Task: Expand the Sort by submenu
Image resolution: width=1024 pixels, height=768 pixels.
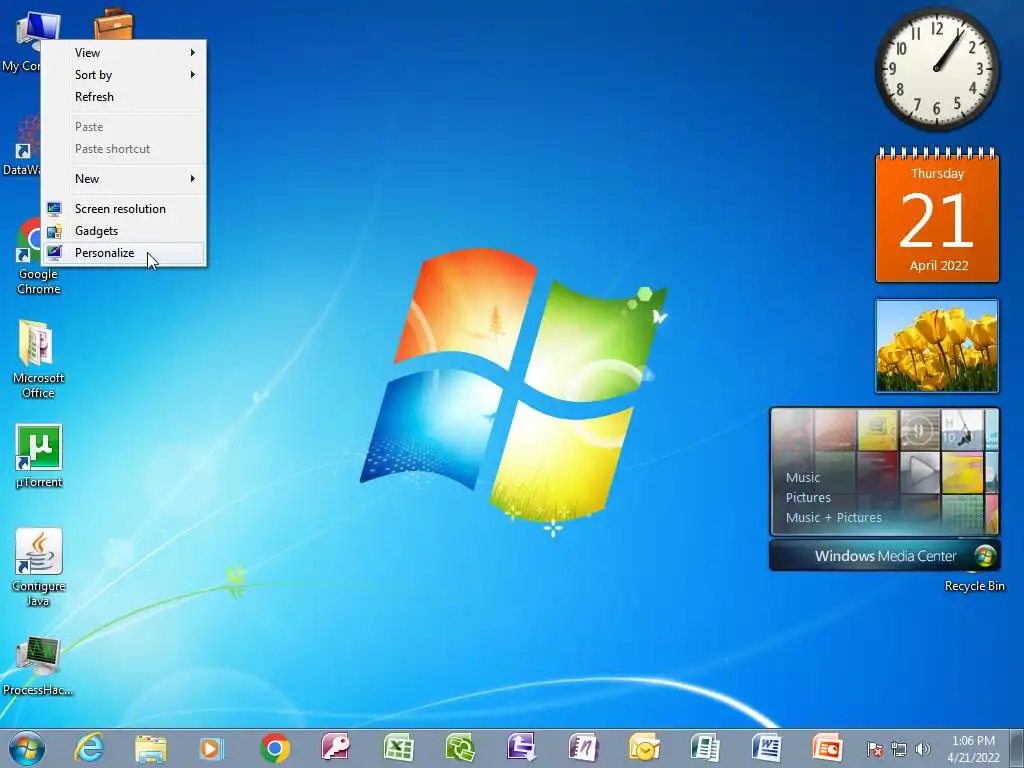Action: click(x=124, y=74)
